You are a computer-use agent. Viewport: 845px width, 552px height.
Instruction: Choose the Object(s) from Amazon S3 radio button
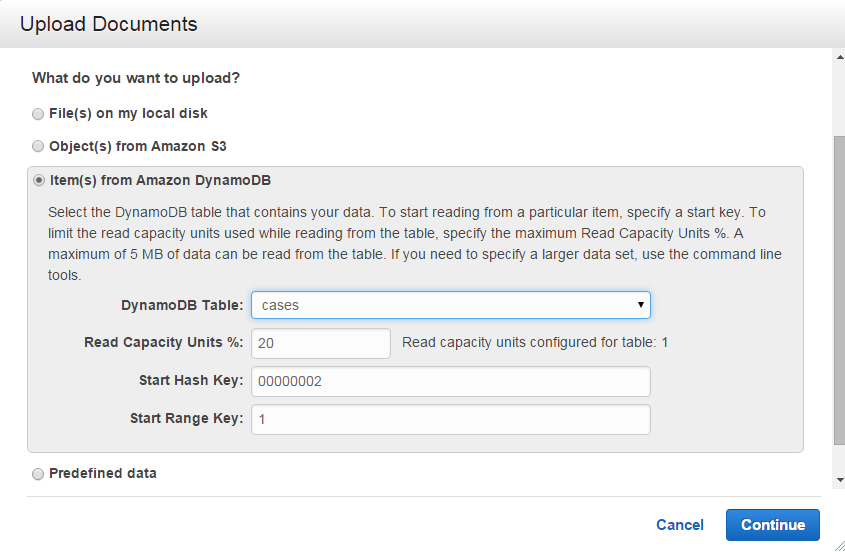coord(38,146)
